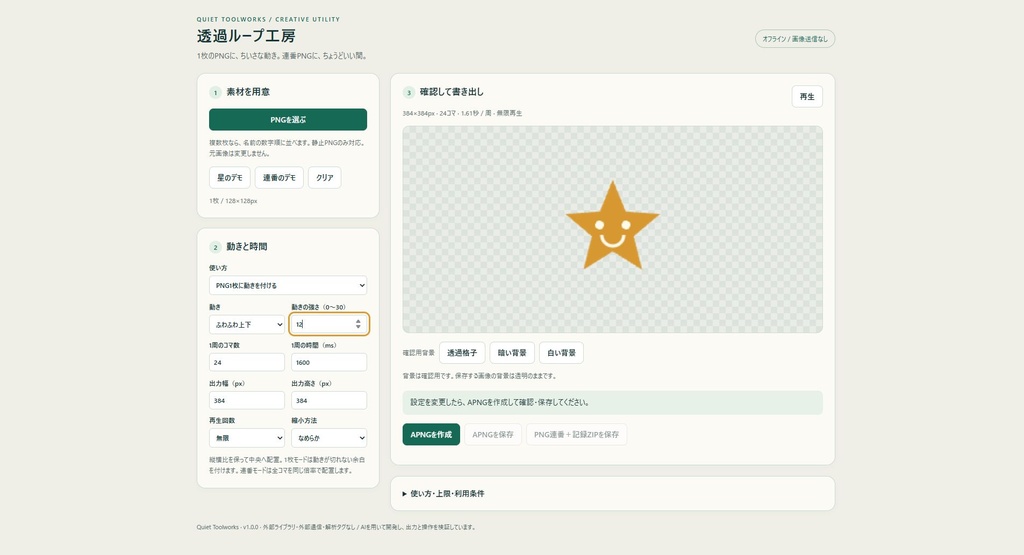Increase 動きの強さ with the up stepper arrow
This screenshot has height=555, width=1024.
tap(358, 321)
